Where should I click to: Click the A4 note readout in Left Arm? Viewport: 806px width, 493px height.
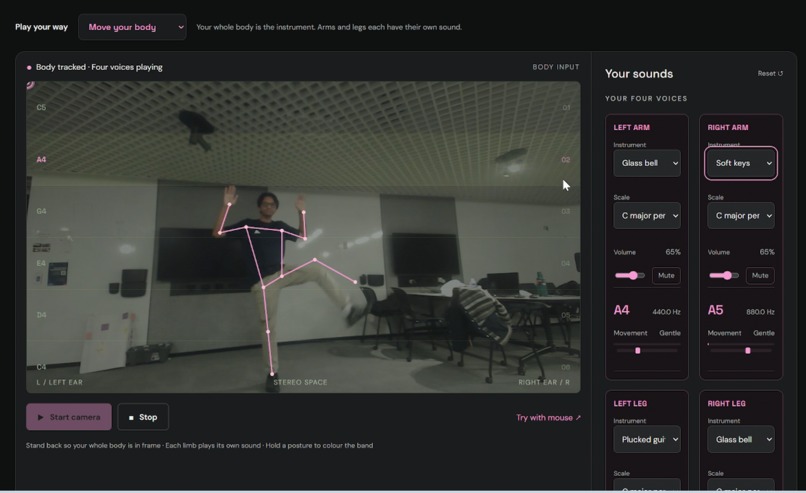(x=621, y=310)
